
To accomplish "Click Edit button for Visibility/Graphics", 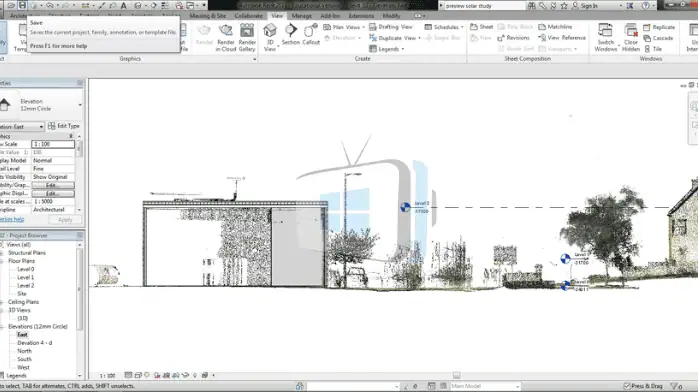I will pos(53,185).
